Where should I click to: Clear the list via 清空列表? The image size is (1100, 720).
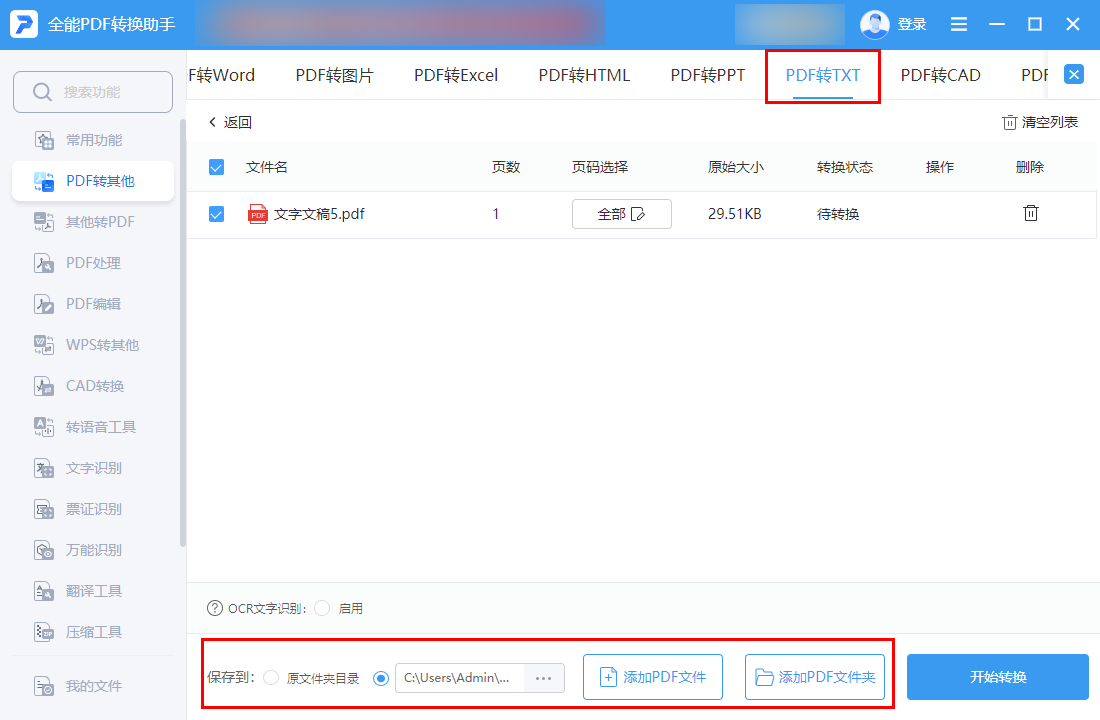point(1040,121)
